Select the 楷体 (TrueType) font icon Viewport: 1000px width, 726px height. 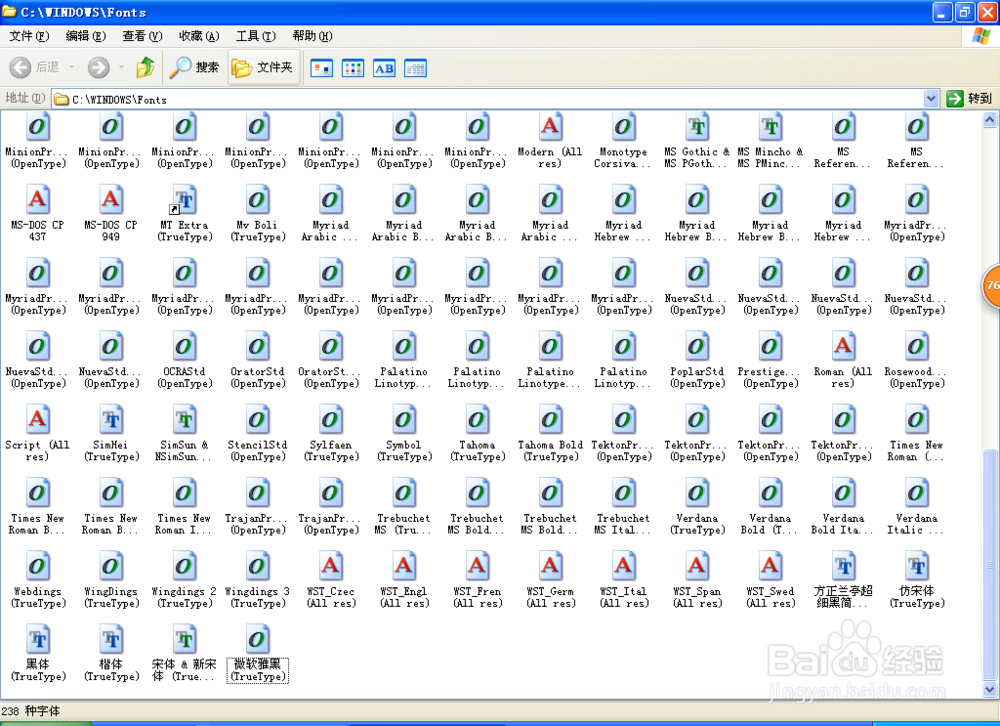click(111, 639)
